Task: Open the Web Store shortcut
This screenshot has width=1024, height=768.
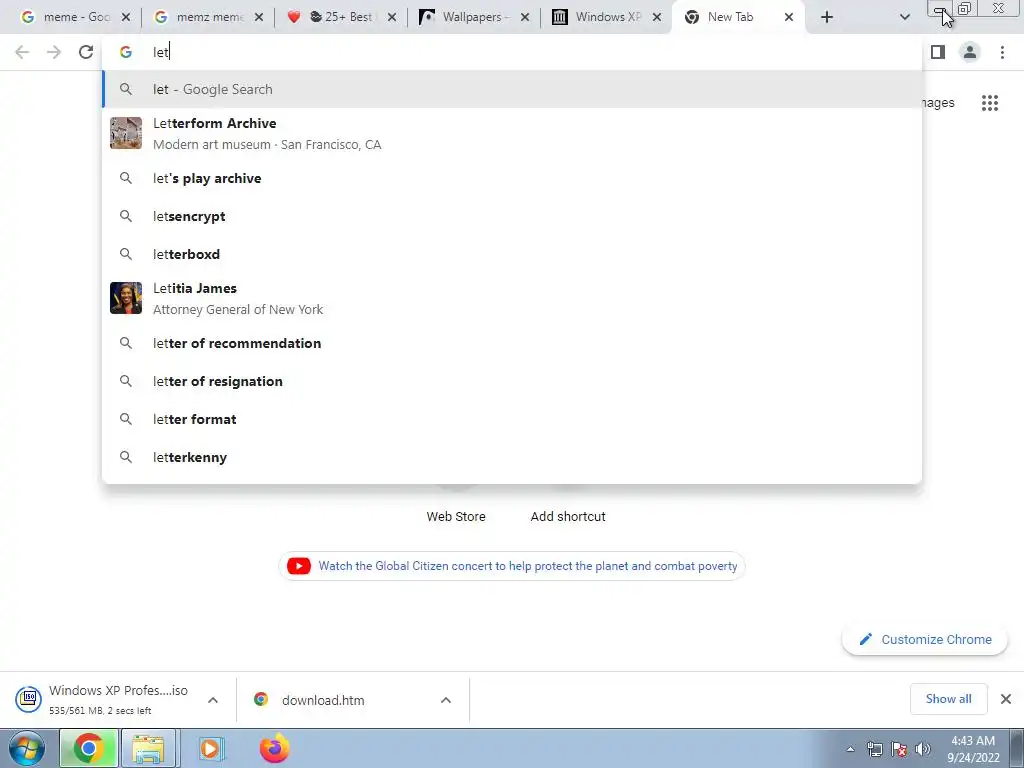Action: click(456, 516)
